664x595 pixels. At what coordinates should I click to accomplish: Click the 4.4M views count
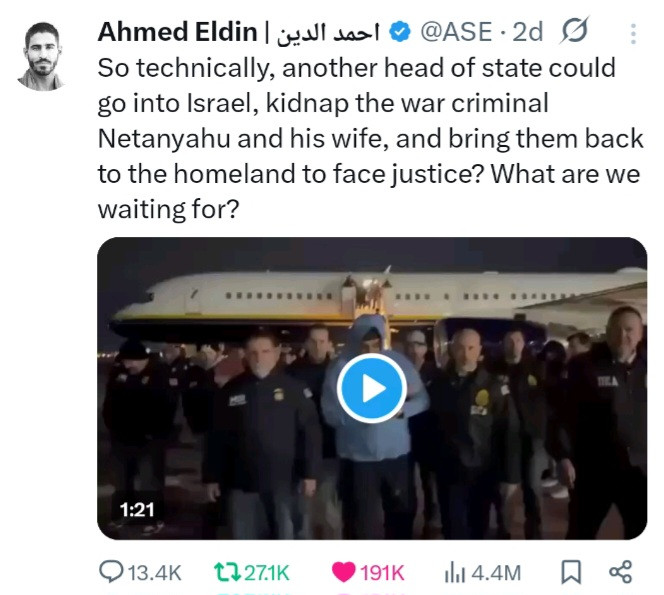(496, 573)
